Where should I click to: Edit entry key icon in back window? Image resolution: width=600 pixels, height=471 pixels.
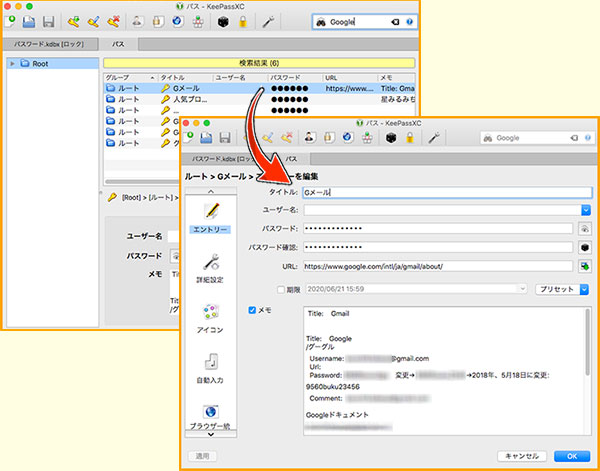93,22
